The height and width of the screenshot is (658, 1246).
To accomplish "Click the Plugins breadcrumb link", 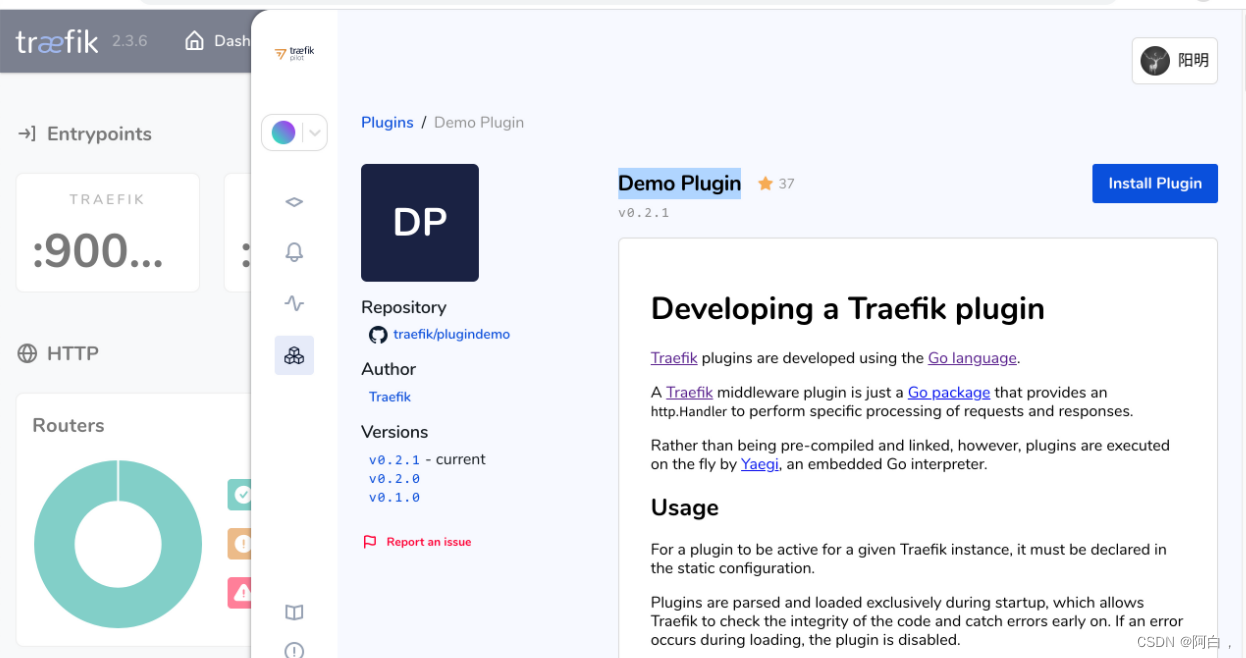I will pyautogui.click(x=387, y=122).
